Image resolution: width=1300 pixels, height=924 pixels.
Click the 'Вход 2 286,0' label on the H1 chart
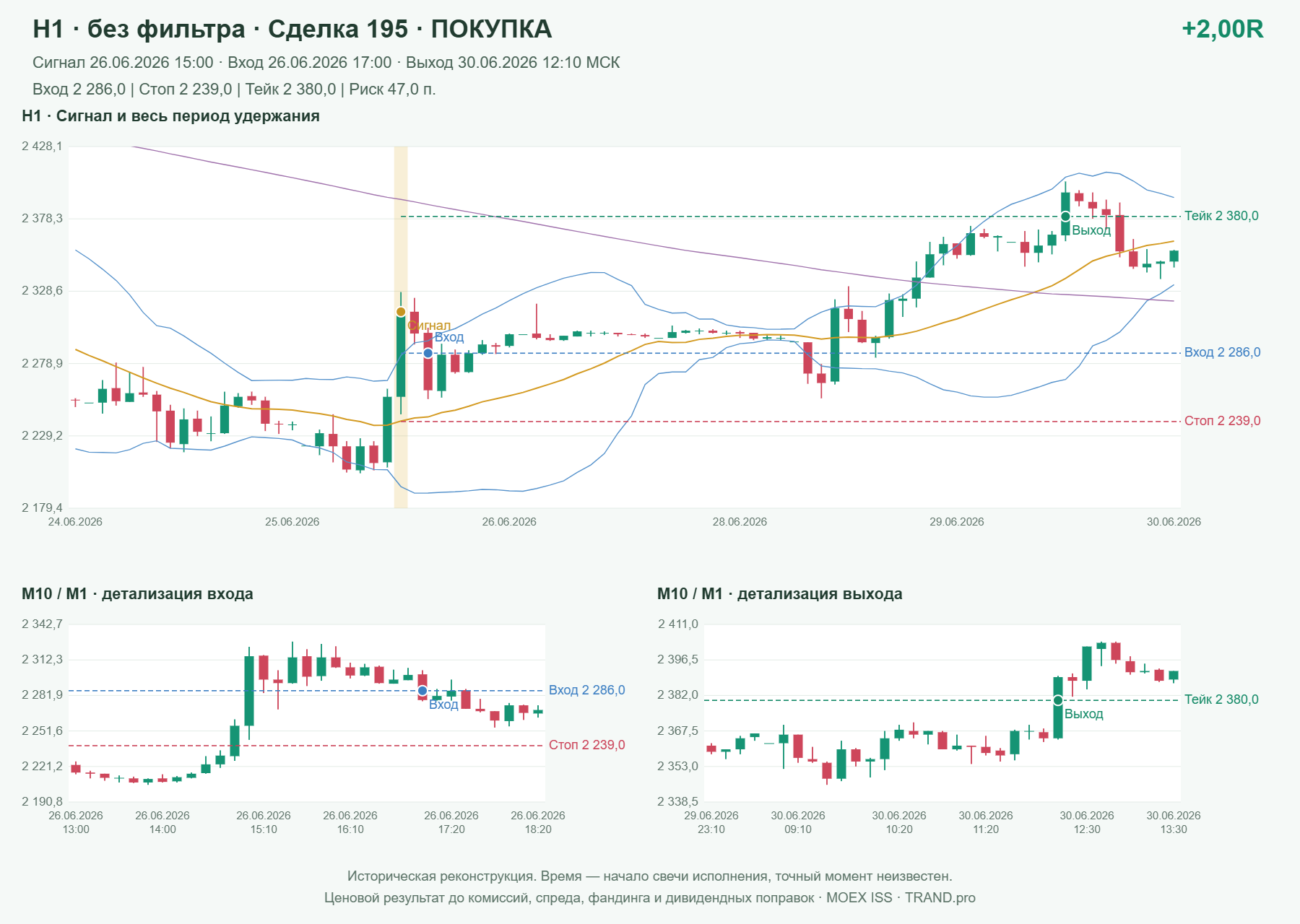click(1222, 352)
